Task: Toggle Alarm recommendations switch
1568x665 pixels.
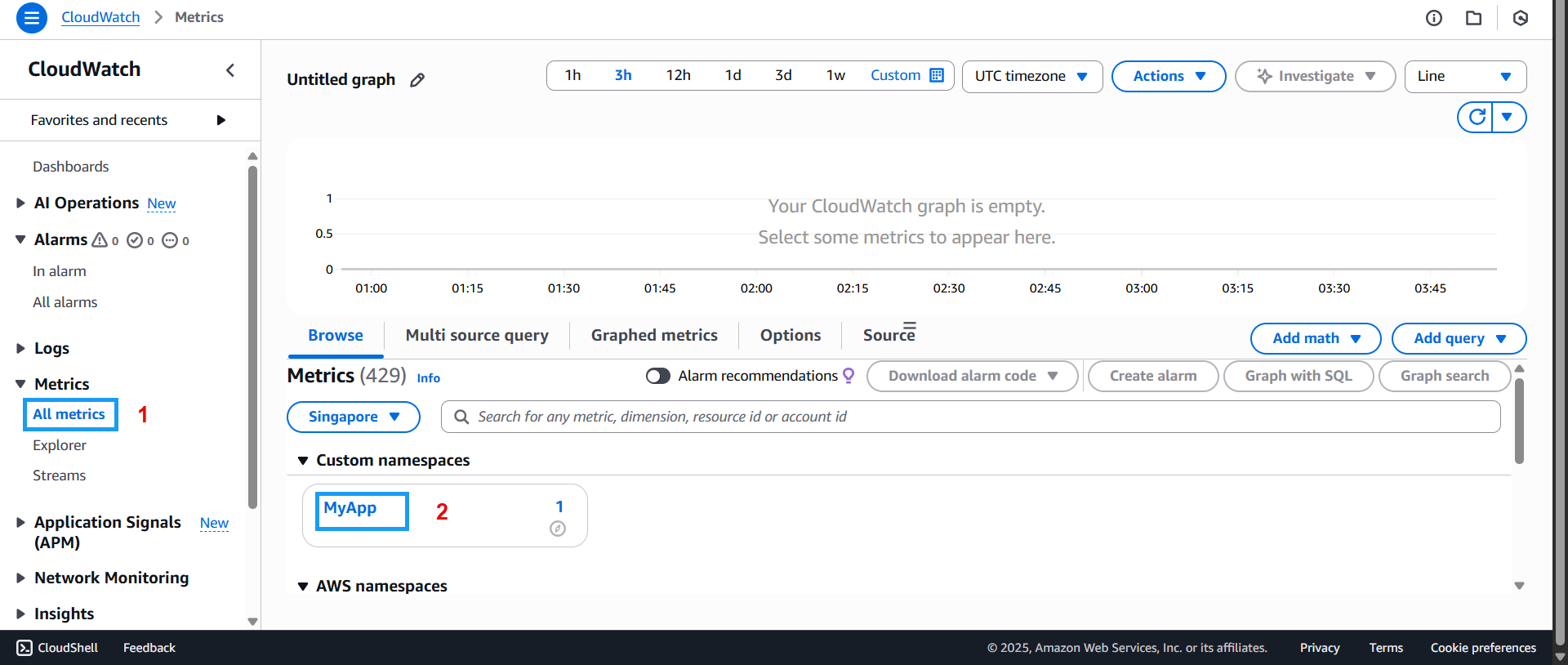Action: pos(657,376)
